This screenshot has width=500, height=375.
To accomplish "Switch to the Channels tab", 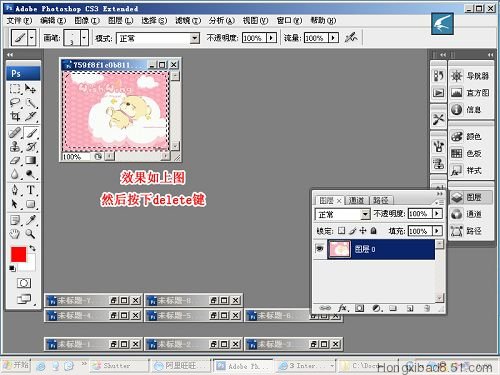I will pyautogui.click(x=356, y=200).
